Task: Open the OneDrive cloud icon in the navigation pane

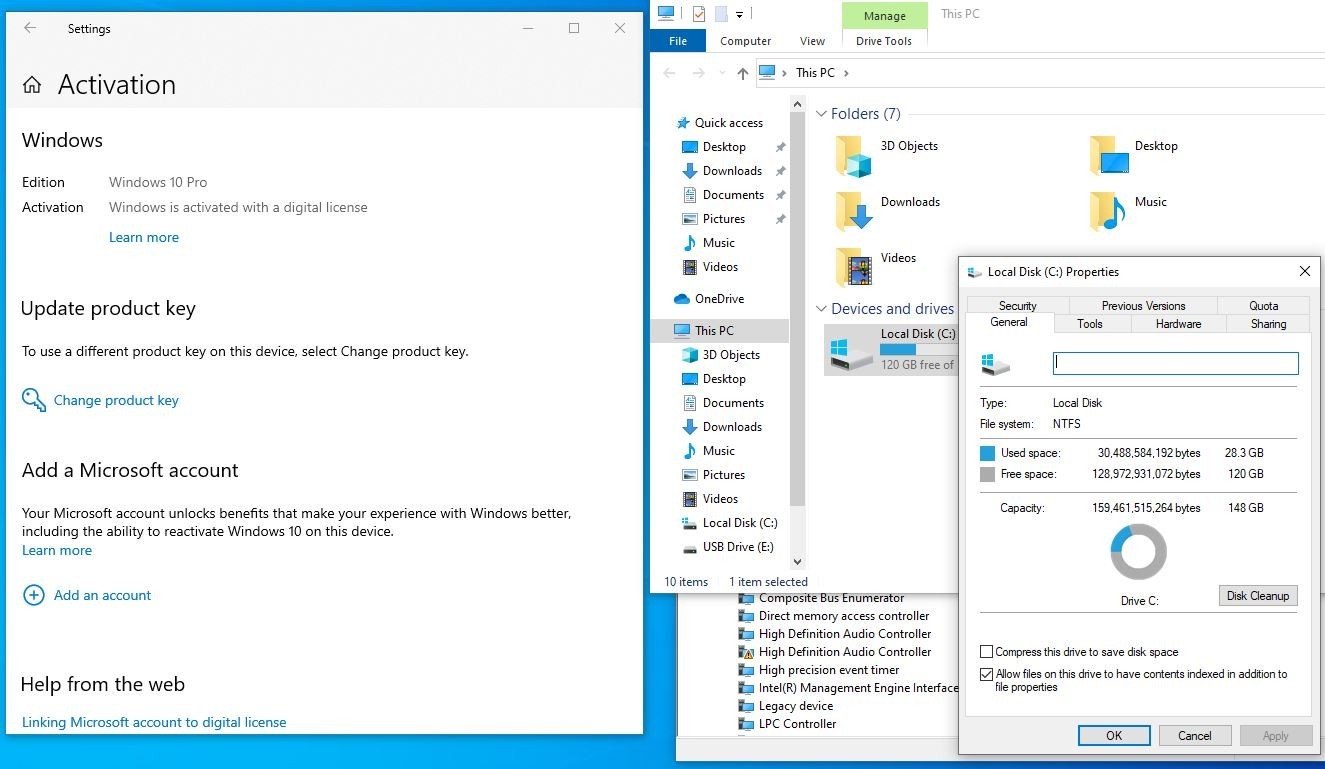Action: (682, 299)
